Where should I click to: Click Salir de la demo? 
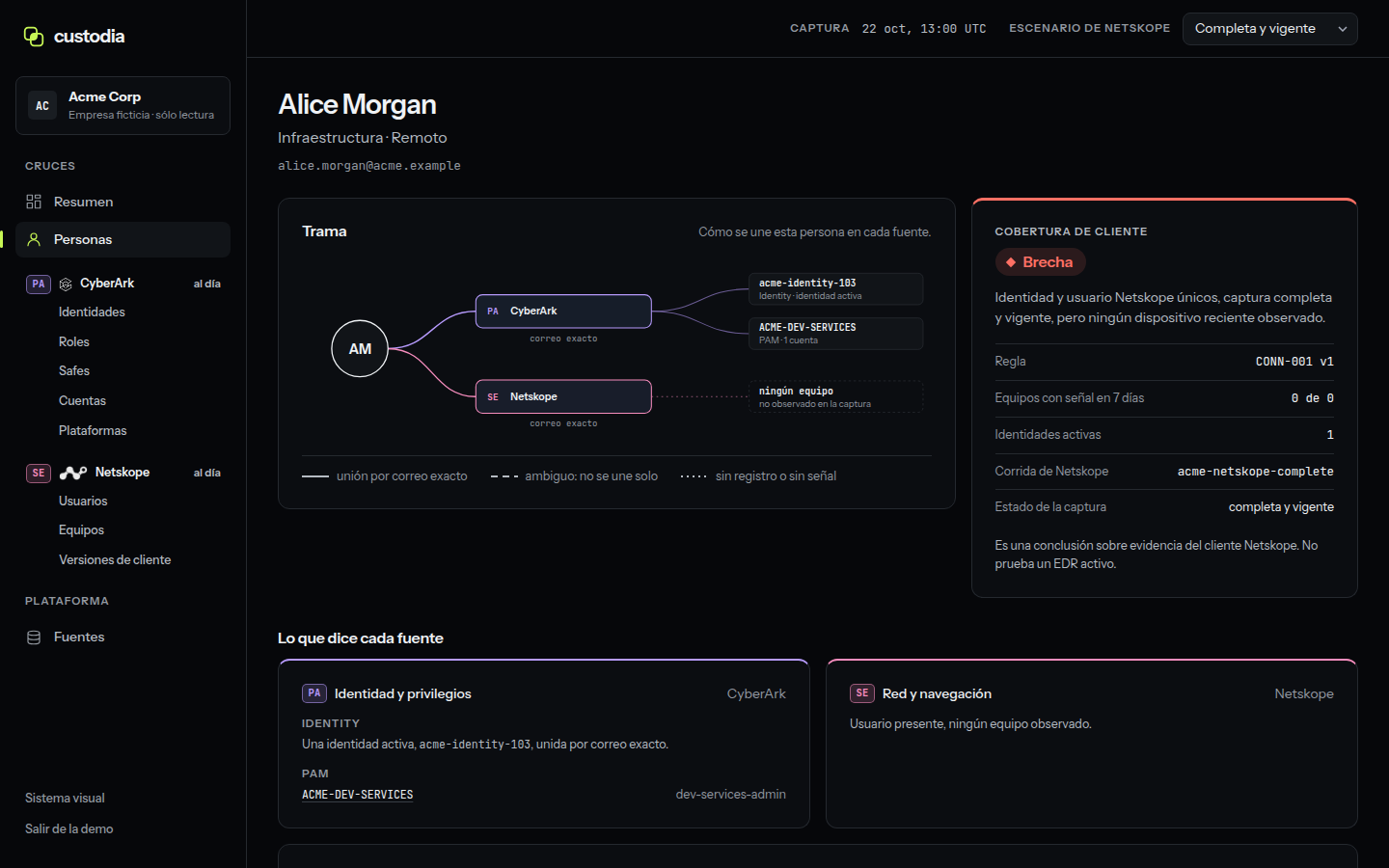tap(69, 828)
